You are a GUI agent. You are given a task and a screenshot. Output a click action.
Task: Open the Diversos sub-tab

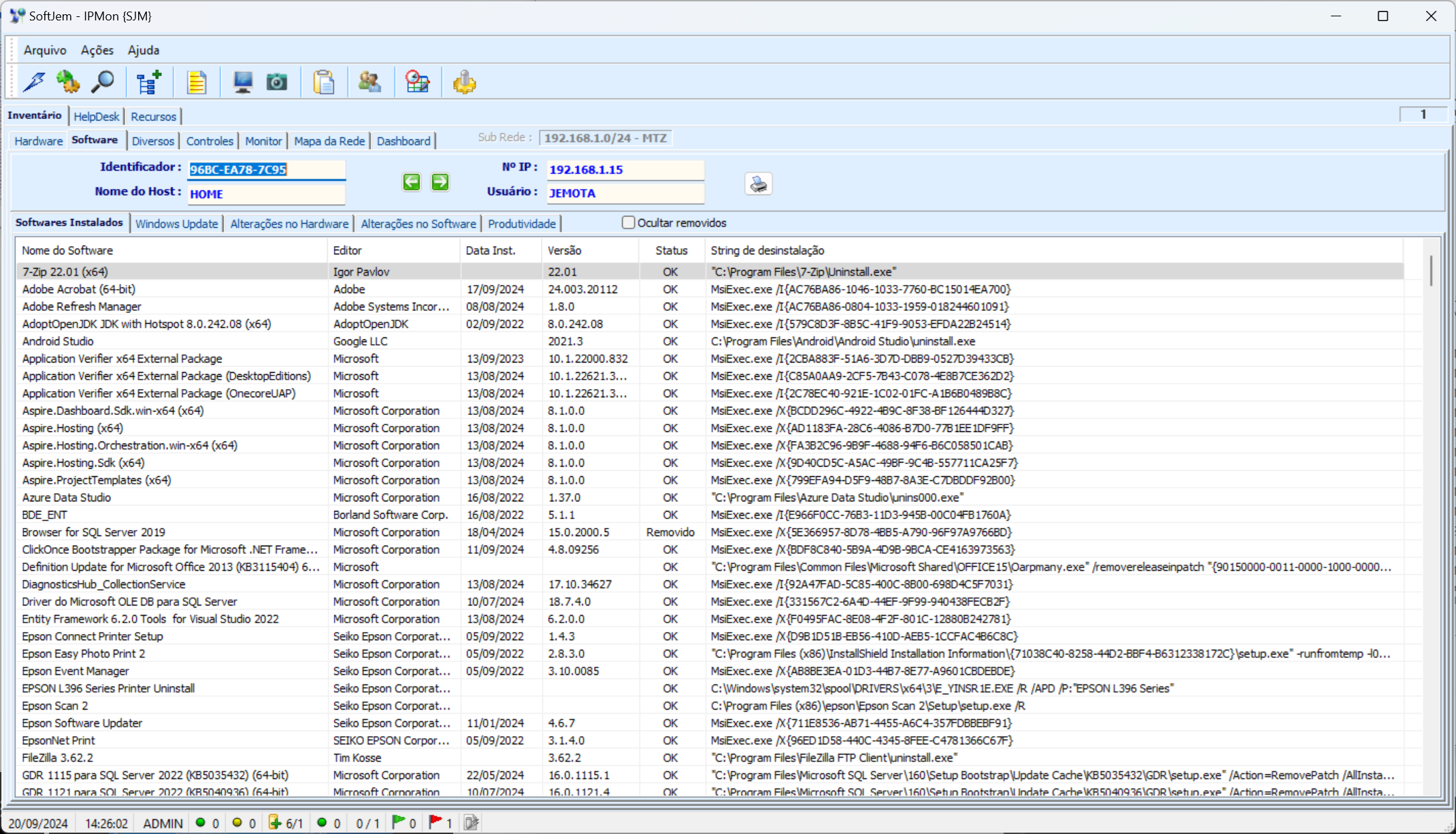pyautogui.click(x=153, y=141)
